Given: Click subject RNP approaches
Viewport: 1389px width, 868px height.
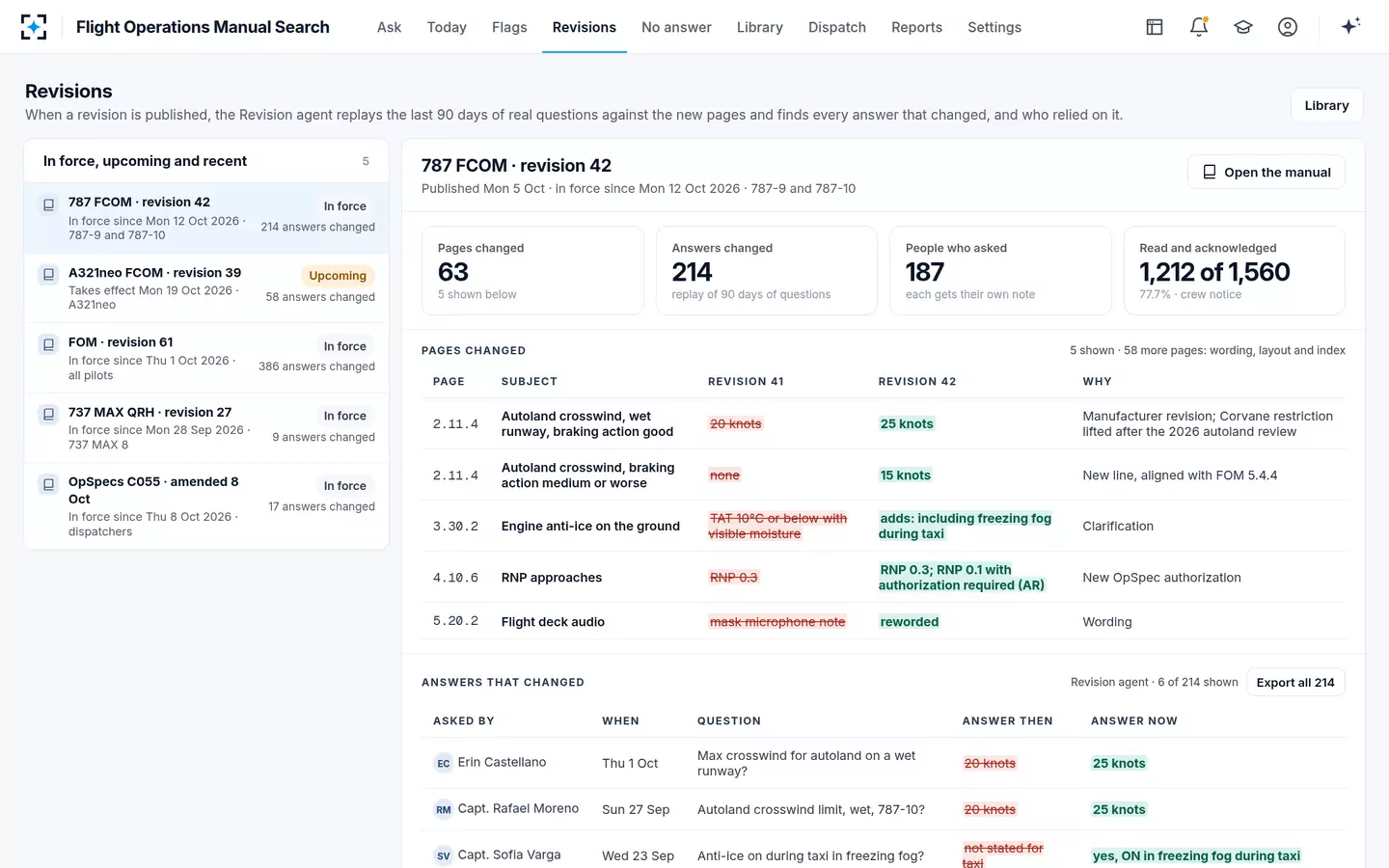Looking at the screenshot, I should coord(552,578).
